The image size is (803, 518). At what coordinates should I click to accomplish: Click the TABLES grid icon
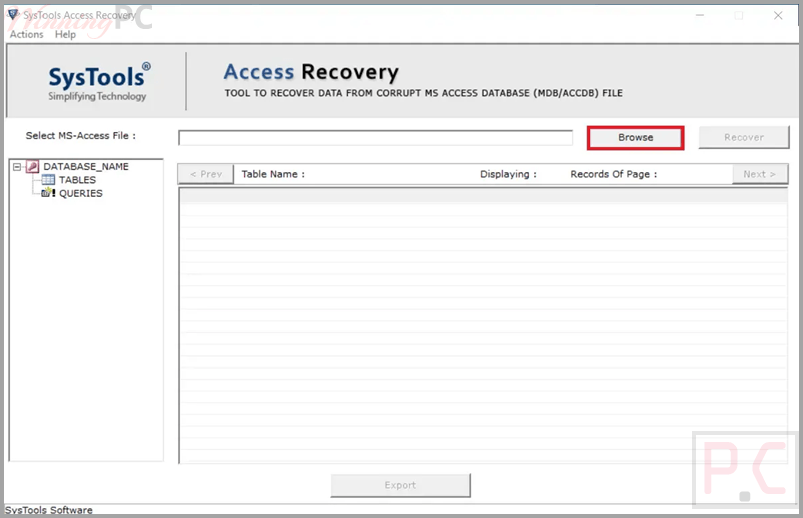pos(48,180)
